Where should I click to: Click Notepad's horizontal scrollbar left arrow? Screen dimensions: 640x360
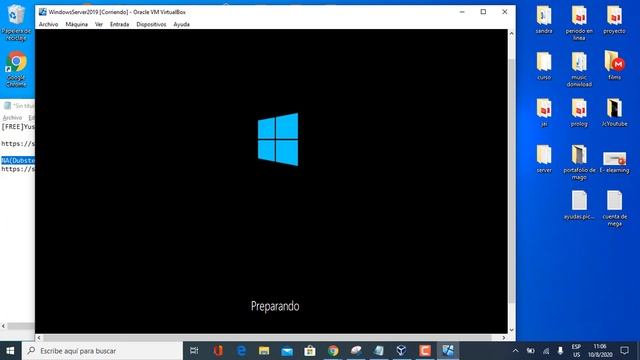point(4,326)
